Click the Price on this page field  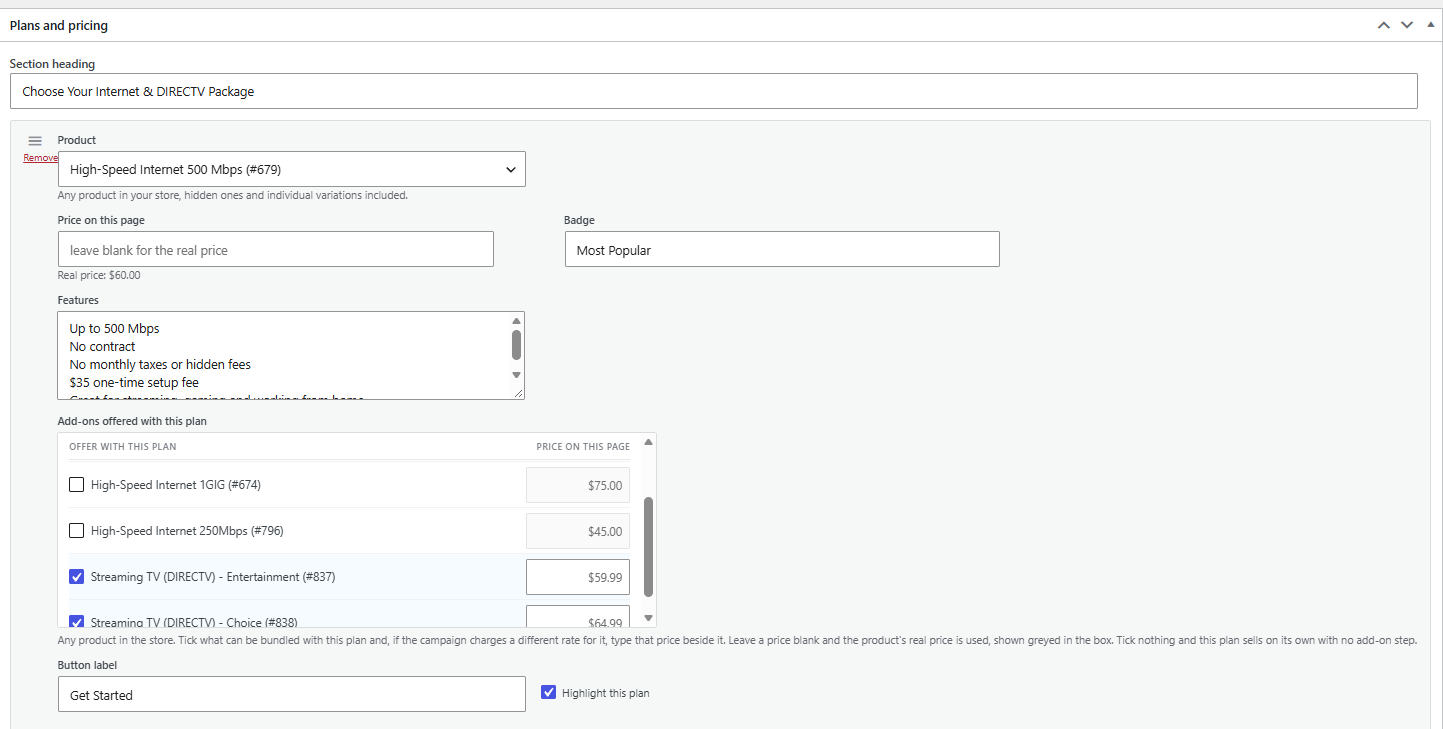tap(276, 249)
